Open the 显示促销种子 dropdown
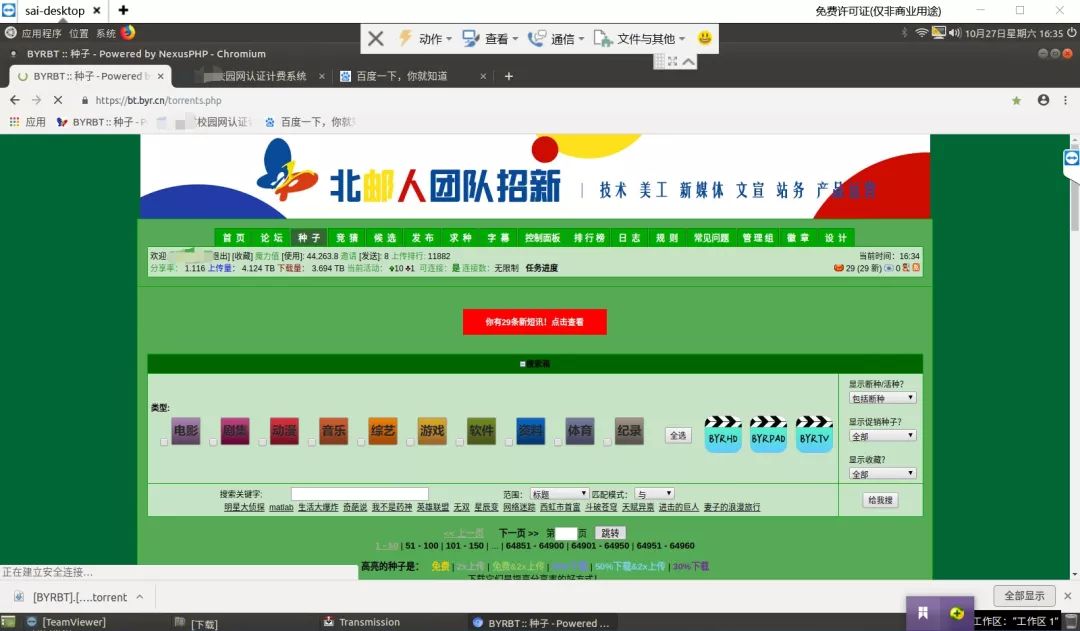Viewport: 1080px width, 631px height. click(882, 436)
